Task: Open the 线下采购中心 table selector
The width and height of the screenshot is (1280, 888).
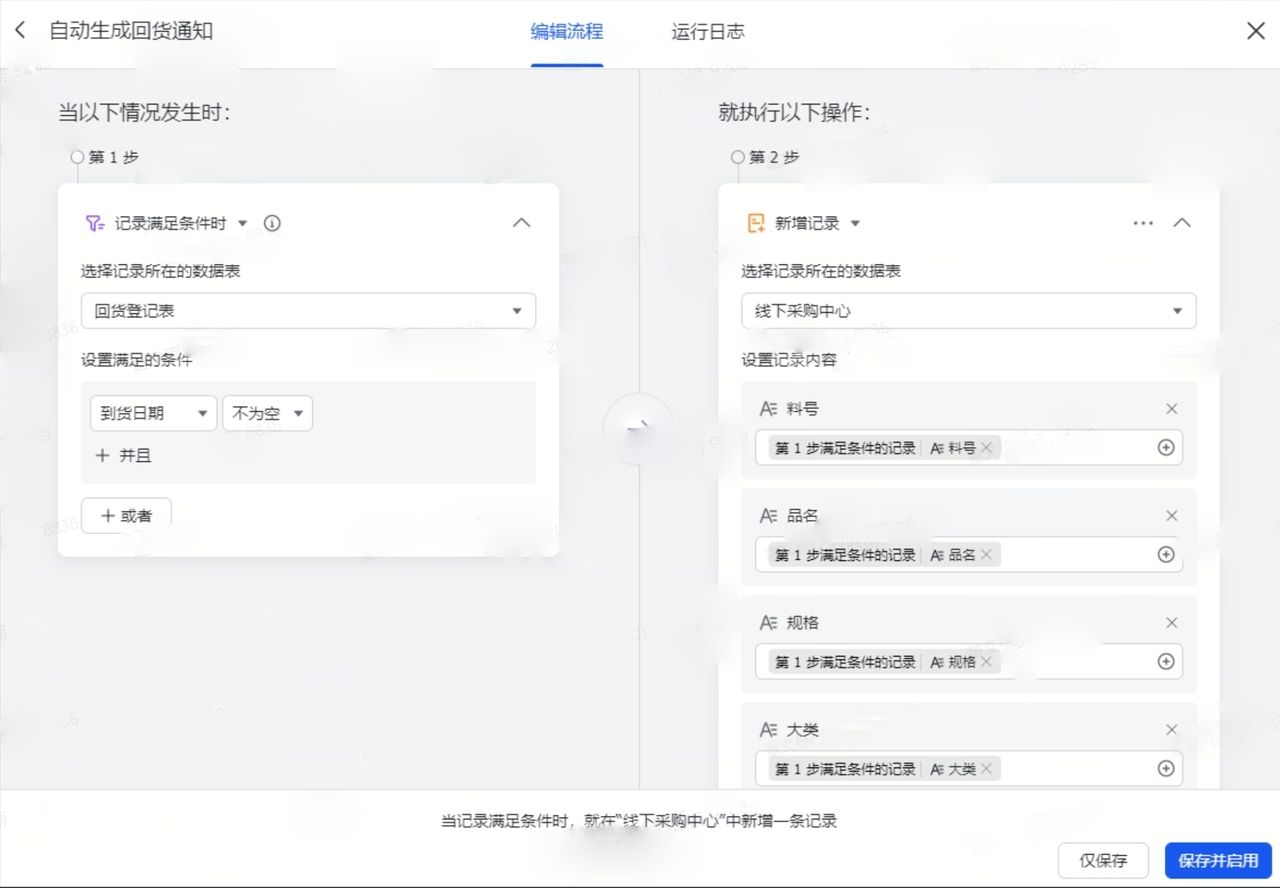Action: coord(968,311)
